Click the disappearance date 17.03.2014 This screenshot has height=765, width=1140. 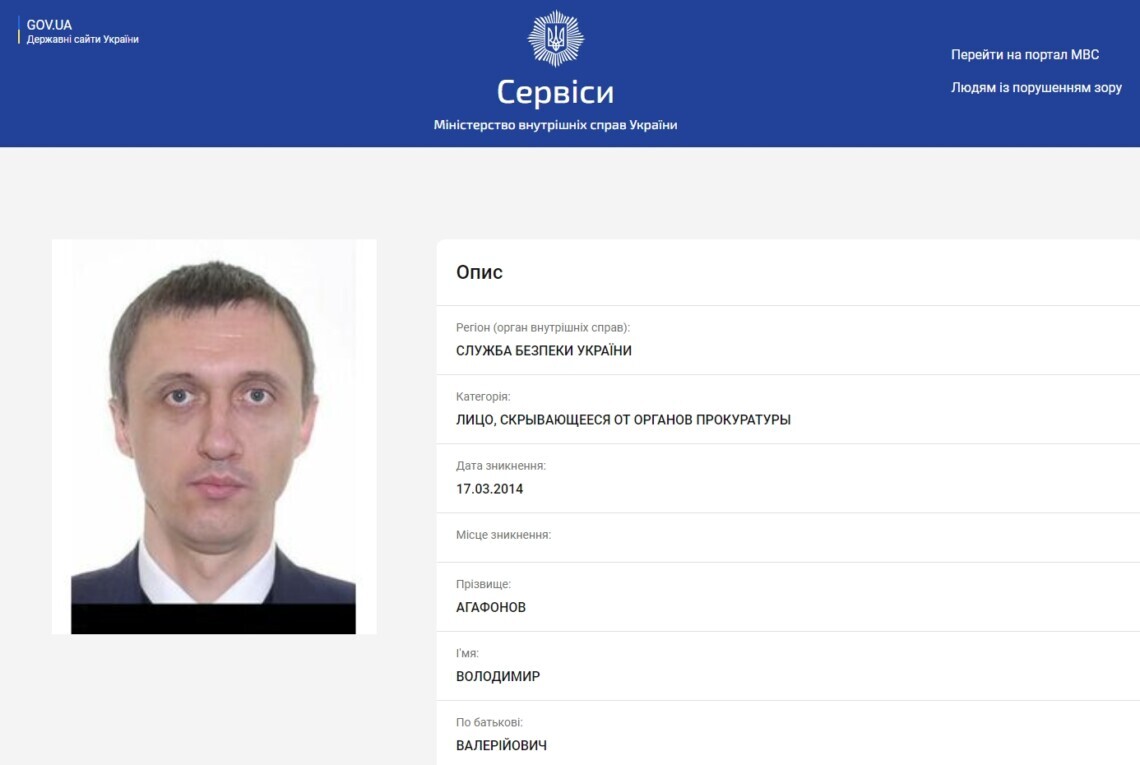[x=489, y=489]
